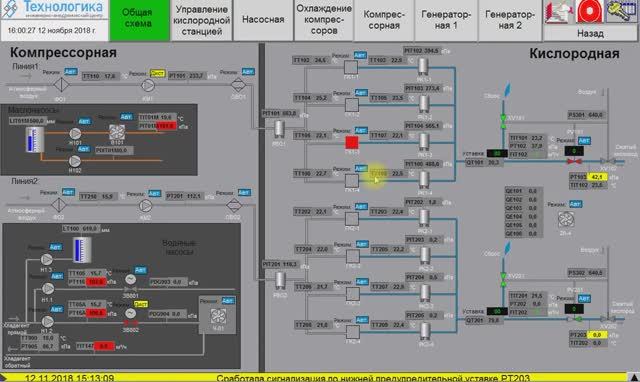
Task: Toggle Н102 mode Авт indicator
Action: tap(84, 149)
